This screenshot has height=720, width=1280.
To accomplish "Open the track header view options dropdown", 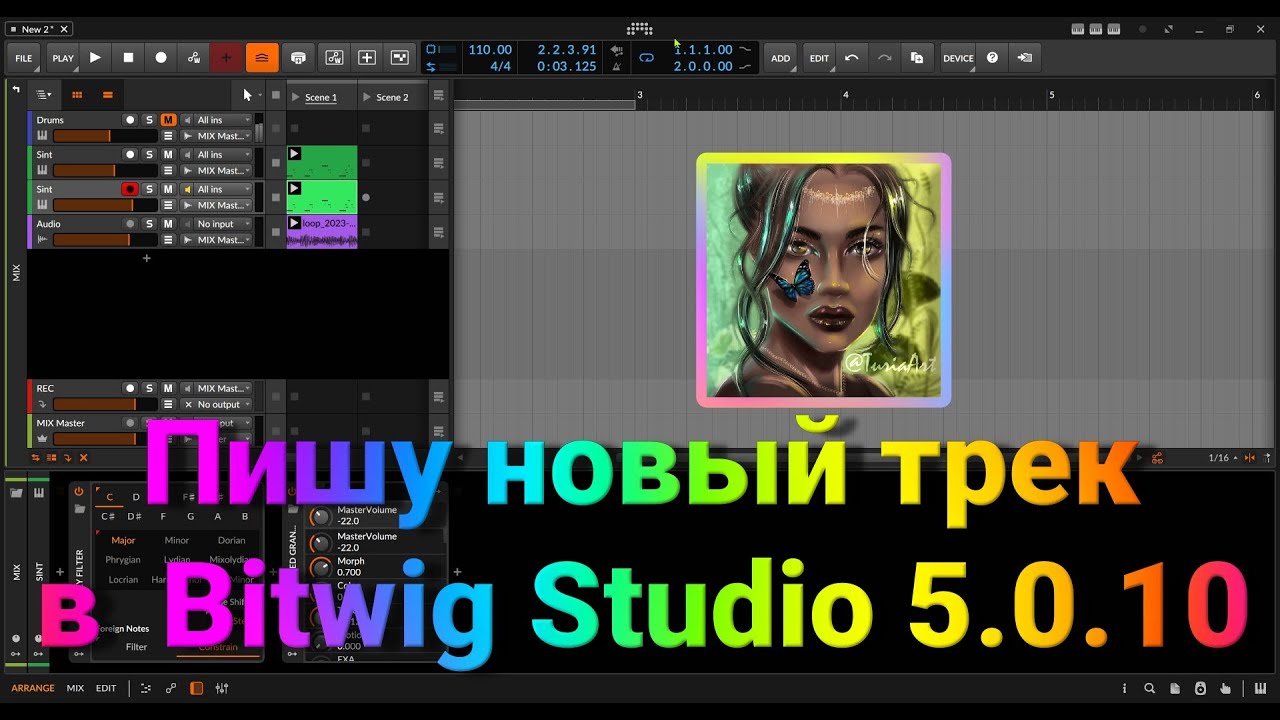I will (x=43, y=95).
